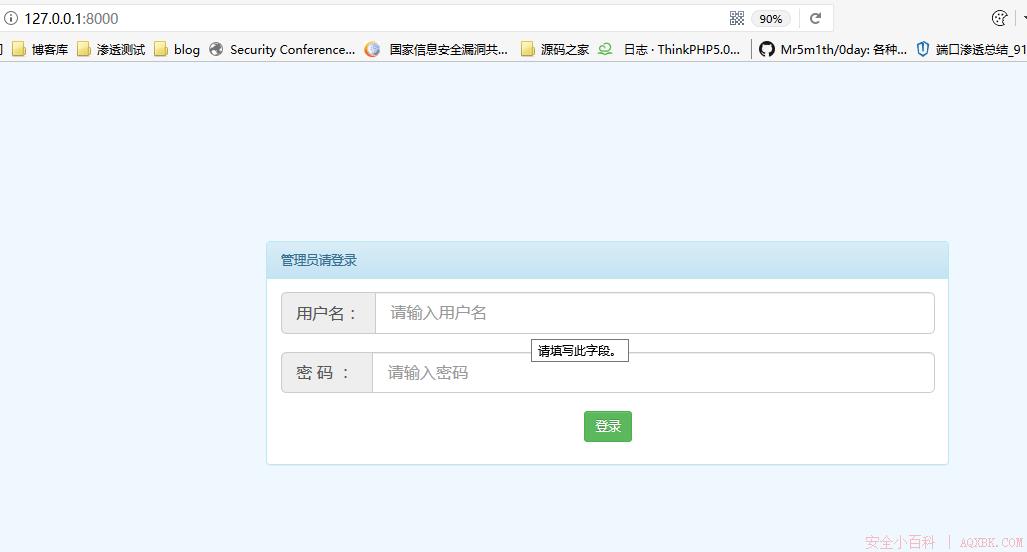Click the green 登录 login button

click(x=608, y=426)
